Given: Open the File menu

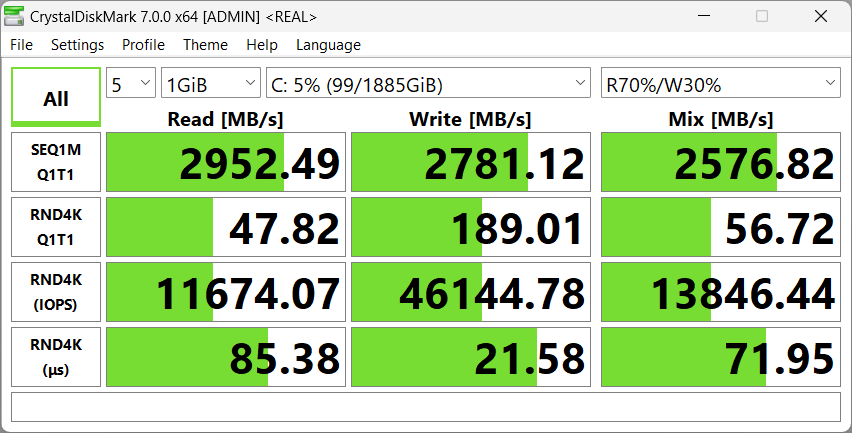Looking at the screenshot, I should 21,45.
